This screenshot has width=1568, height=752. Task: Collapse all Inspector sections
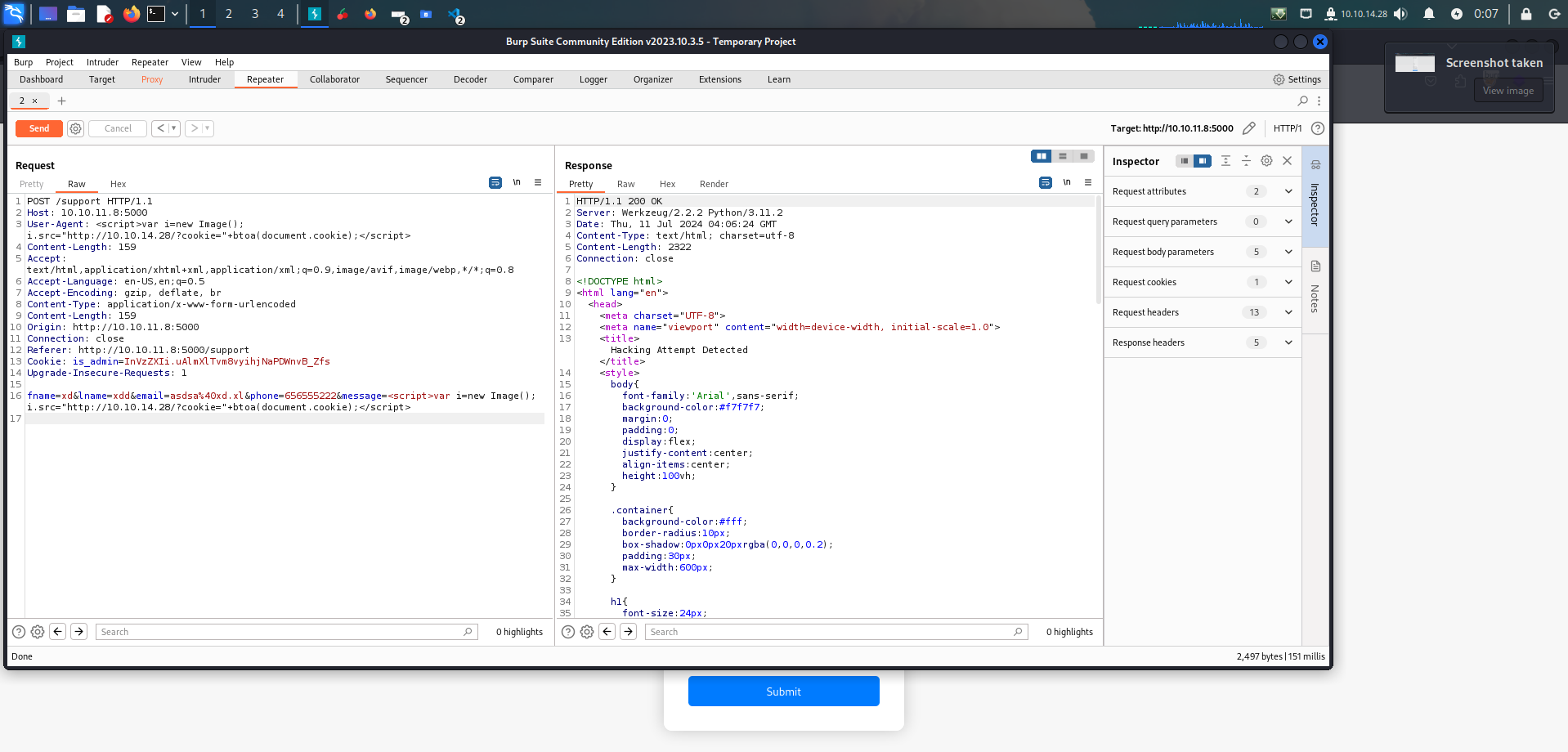pyautogui.click(x=1246, y=161)
